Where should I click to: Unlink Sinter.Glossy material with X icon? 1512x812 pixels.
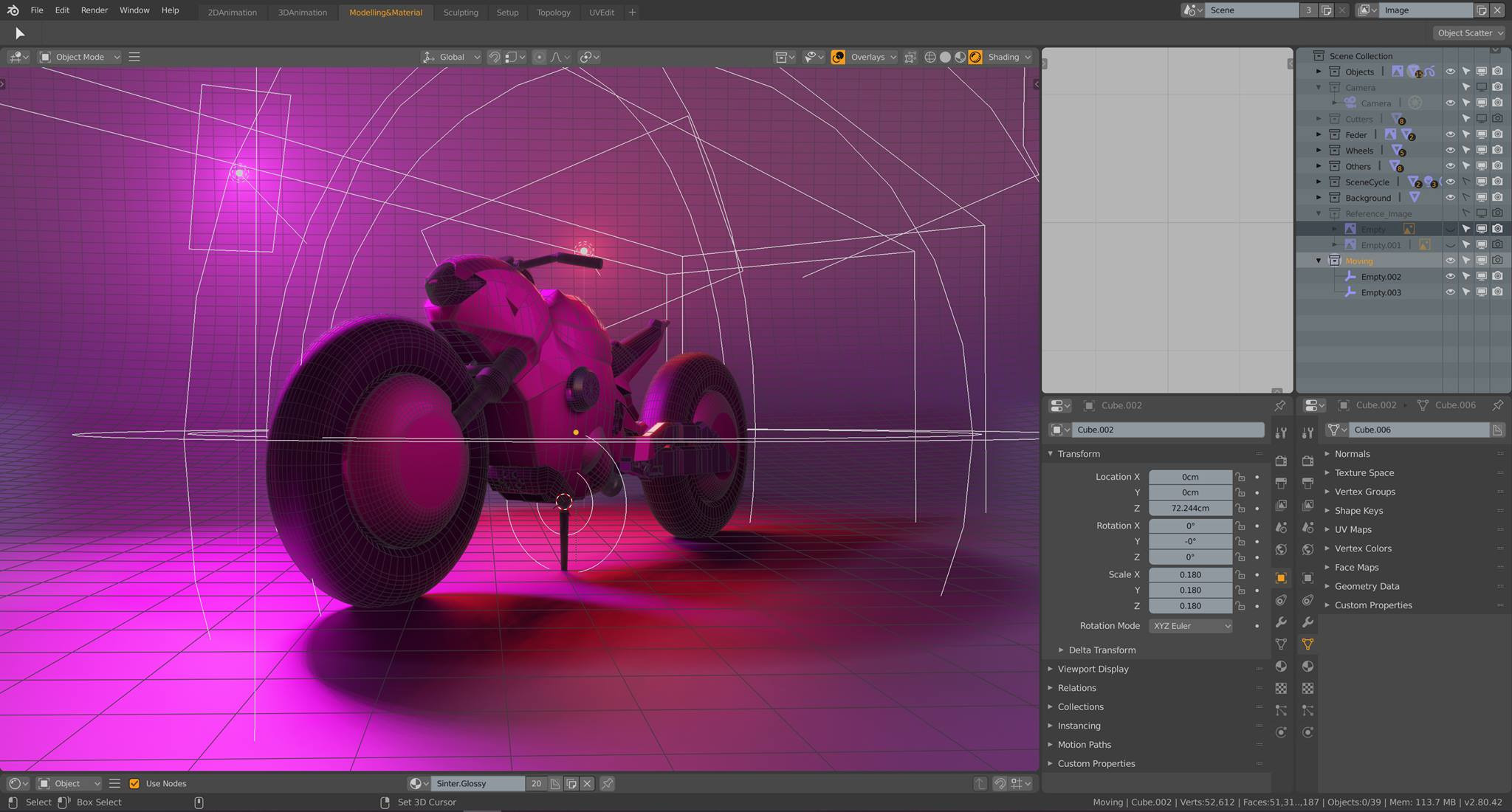587,783
